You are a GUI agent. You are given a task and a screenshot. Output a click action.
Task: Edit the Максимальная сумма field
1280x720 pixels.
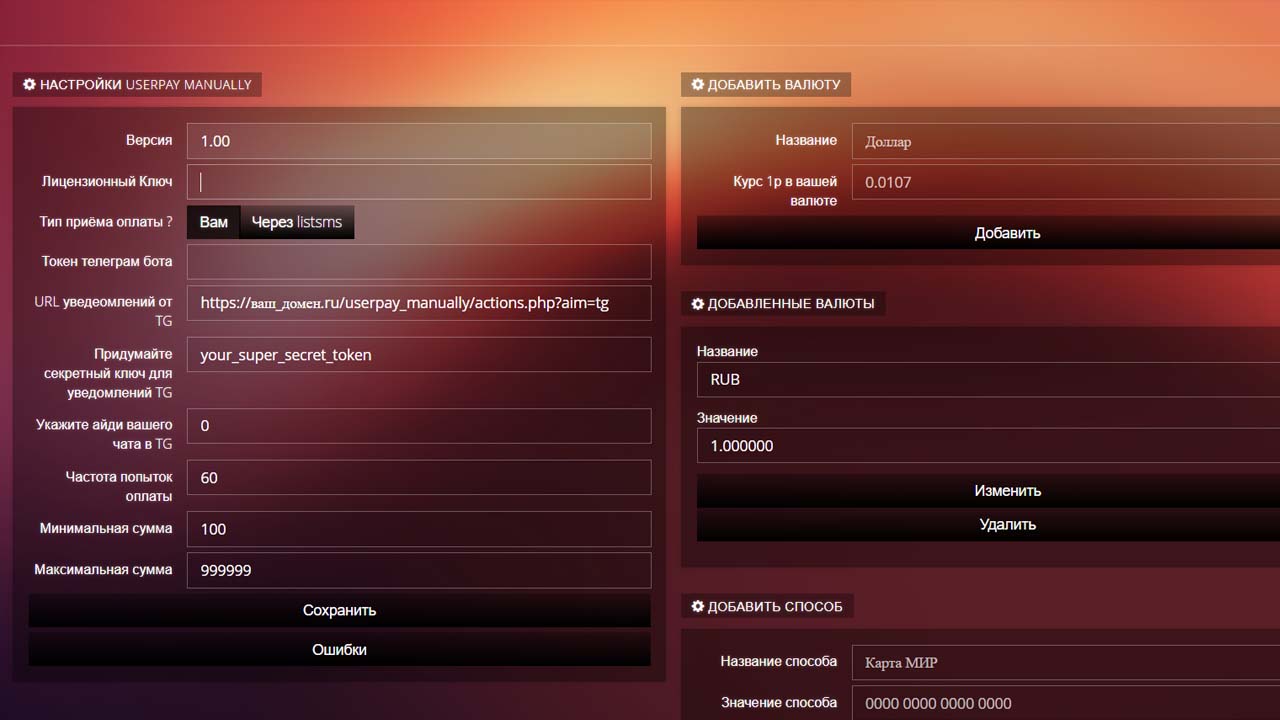pyautogui.click(x=419, y=570)
